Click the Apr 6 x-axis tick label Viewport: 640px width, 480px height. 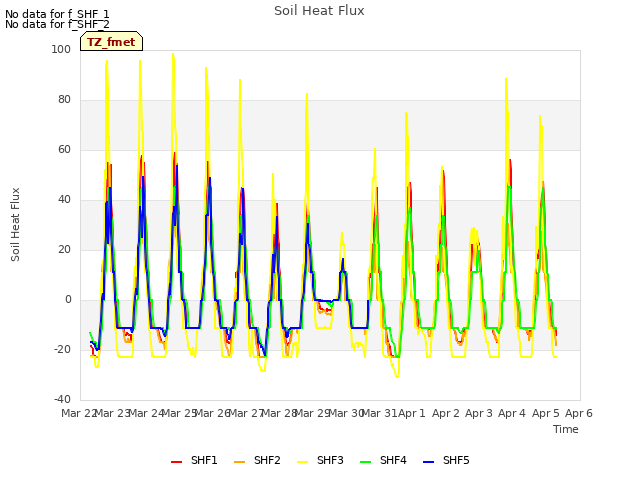tap(579, 413)
